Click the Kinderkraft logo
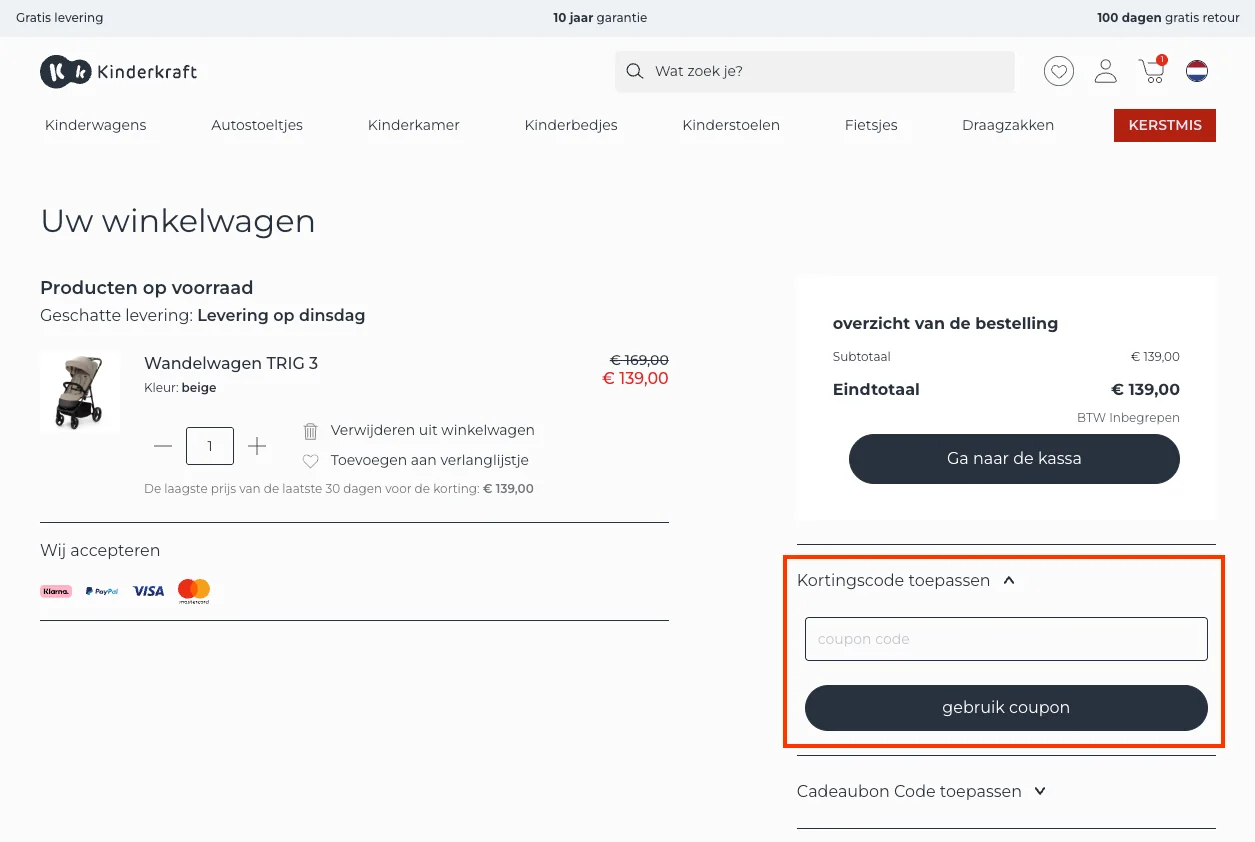This screenshot has height=842, width=1255. 118,71
